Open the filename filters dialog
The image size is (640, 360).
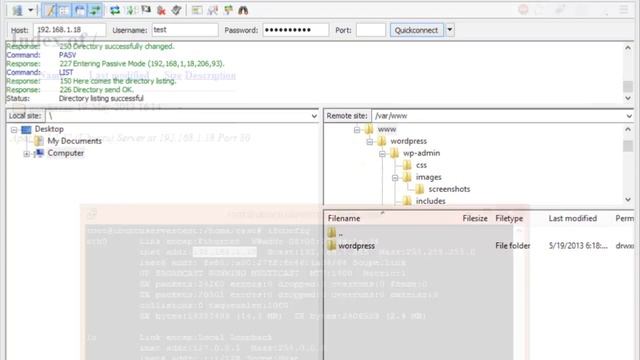tap(197, 10)
